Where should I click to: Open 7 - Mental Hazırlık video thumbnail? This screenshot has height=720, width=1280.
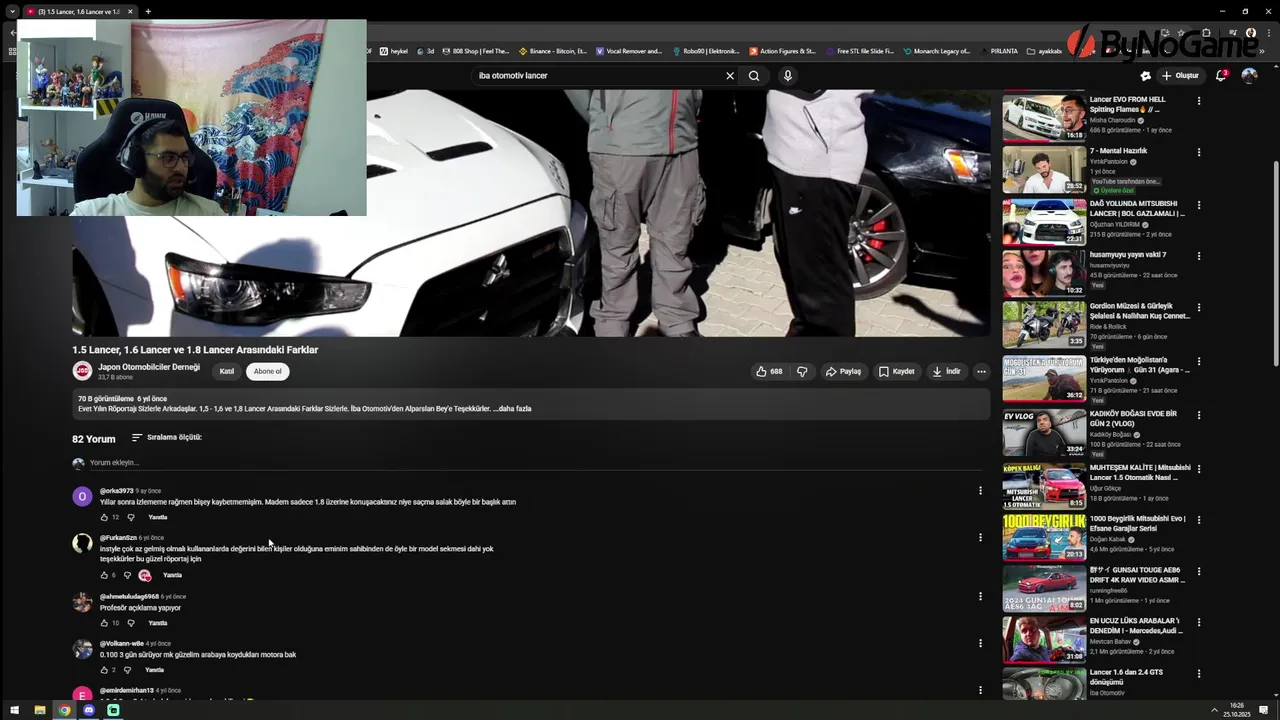tap(1044, 169)
